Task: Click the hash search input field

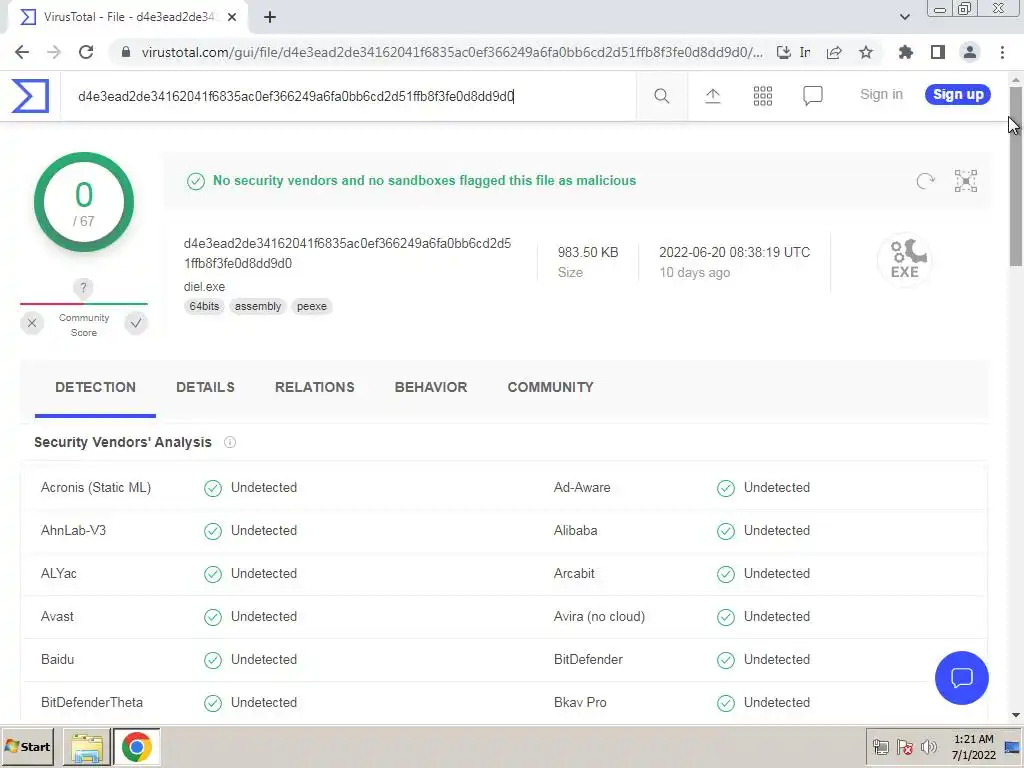Action: pos(348,97)
